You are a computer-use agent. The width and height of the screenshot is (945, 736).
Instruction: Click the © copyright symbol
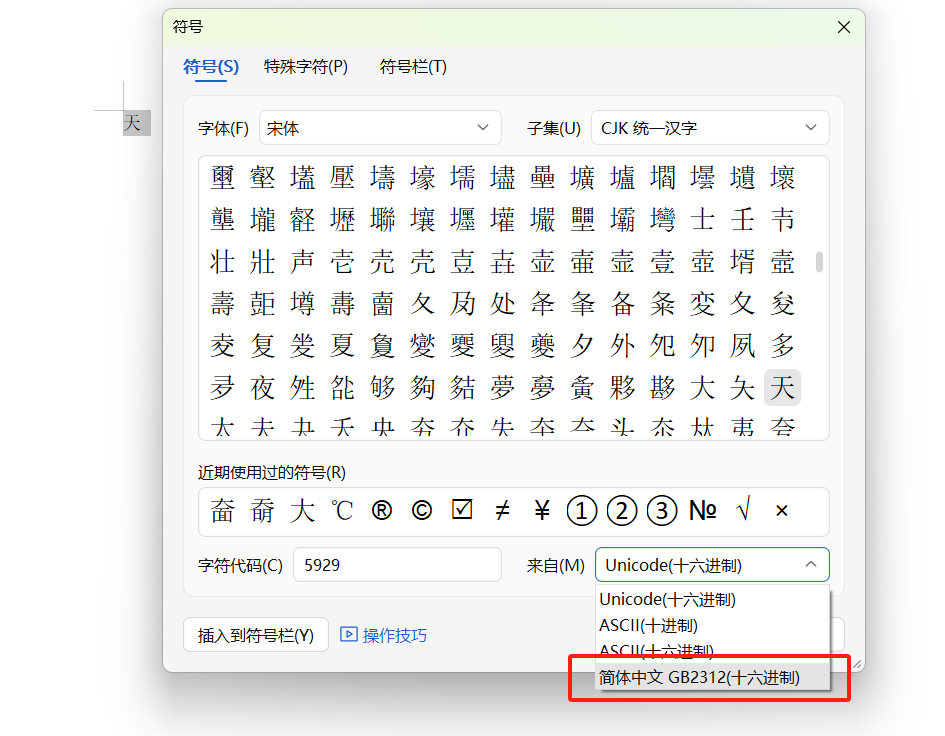tap(421, 510)
